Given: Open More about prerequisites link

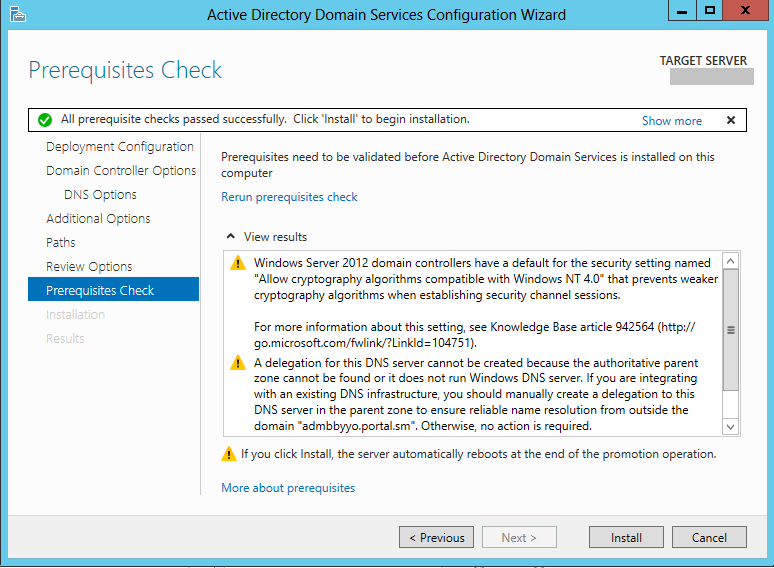Looking at the screenshot, I should click(x=288, y=488).
